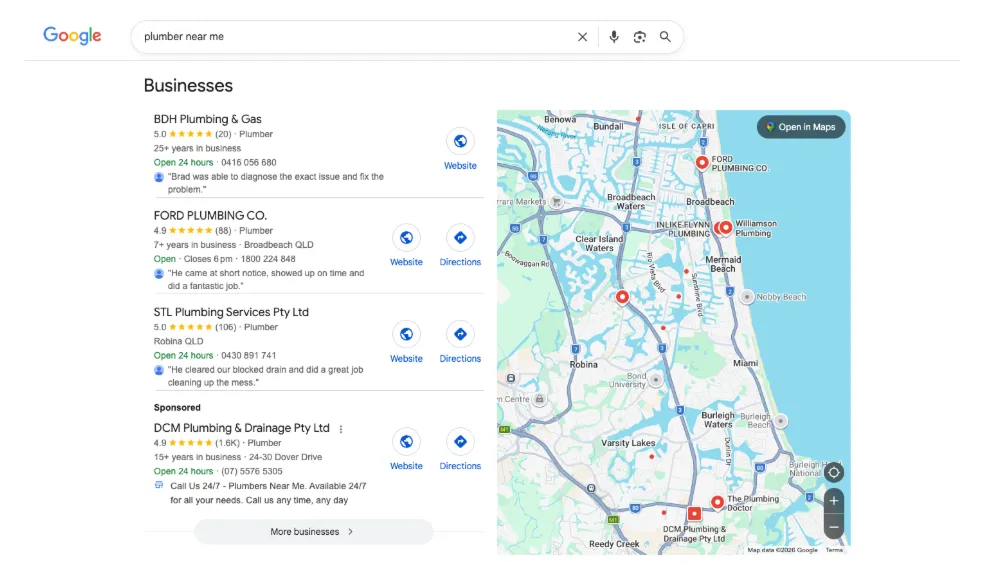Click DCM phone number (07) 5576 5305
Image resolution: width=986 pixels, height=577 pixels.
[252, 471]
